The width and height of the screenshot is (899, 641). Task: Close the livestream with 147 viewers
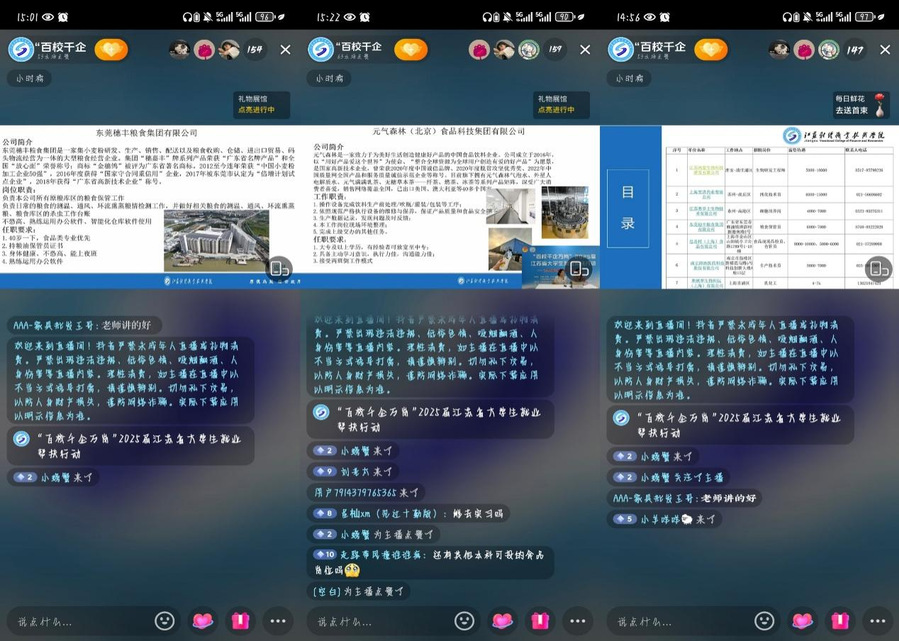(885, 50)
